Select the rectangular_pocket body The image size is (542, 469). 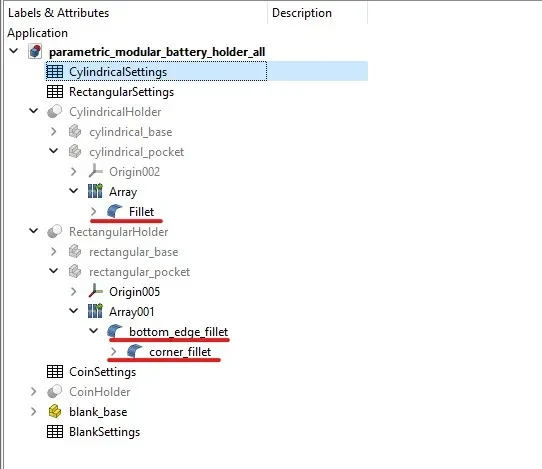pyautogui.click(x=139, y=272)
